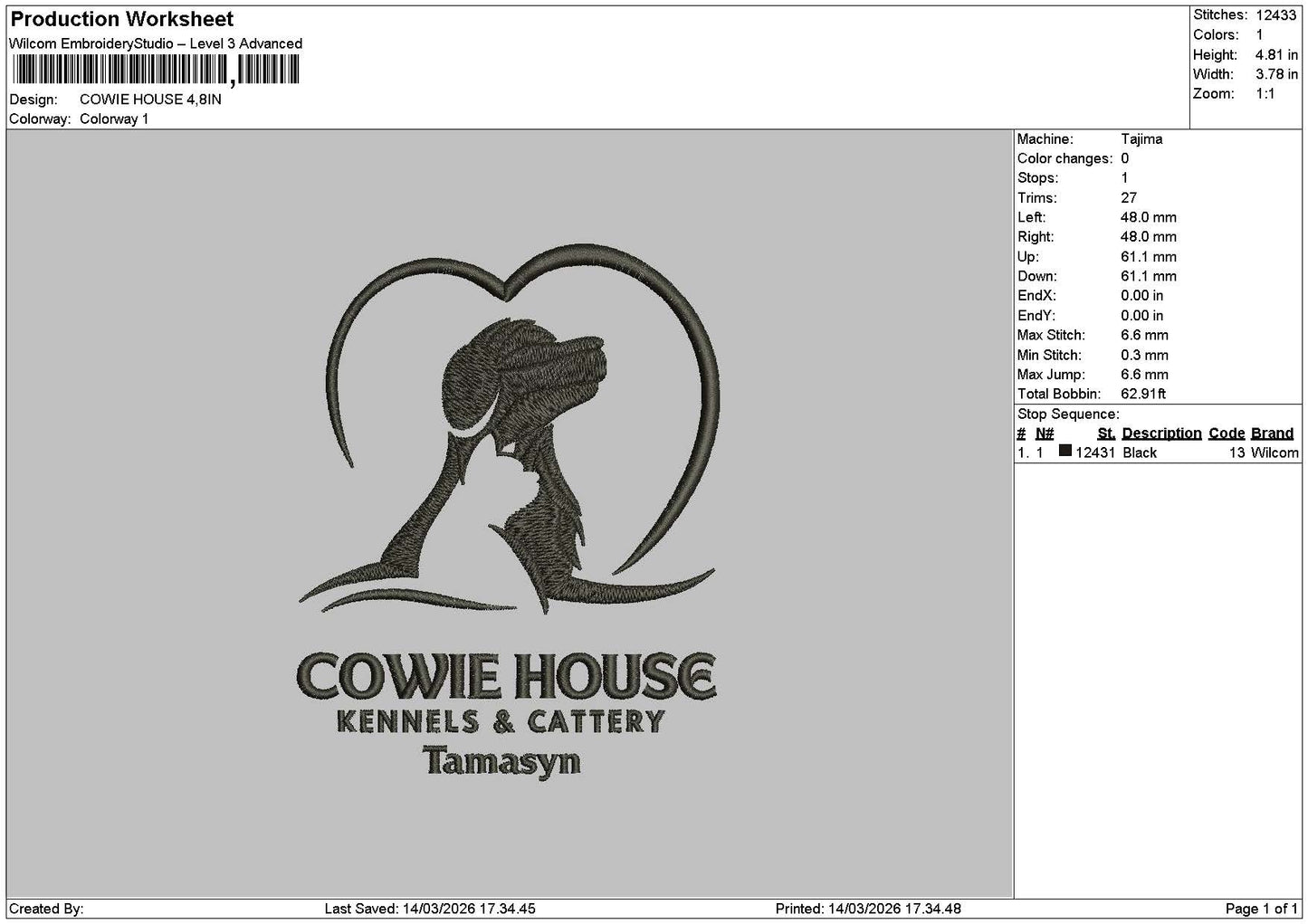Click the Color changes value 0

1125,159
